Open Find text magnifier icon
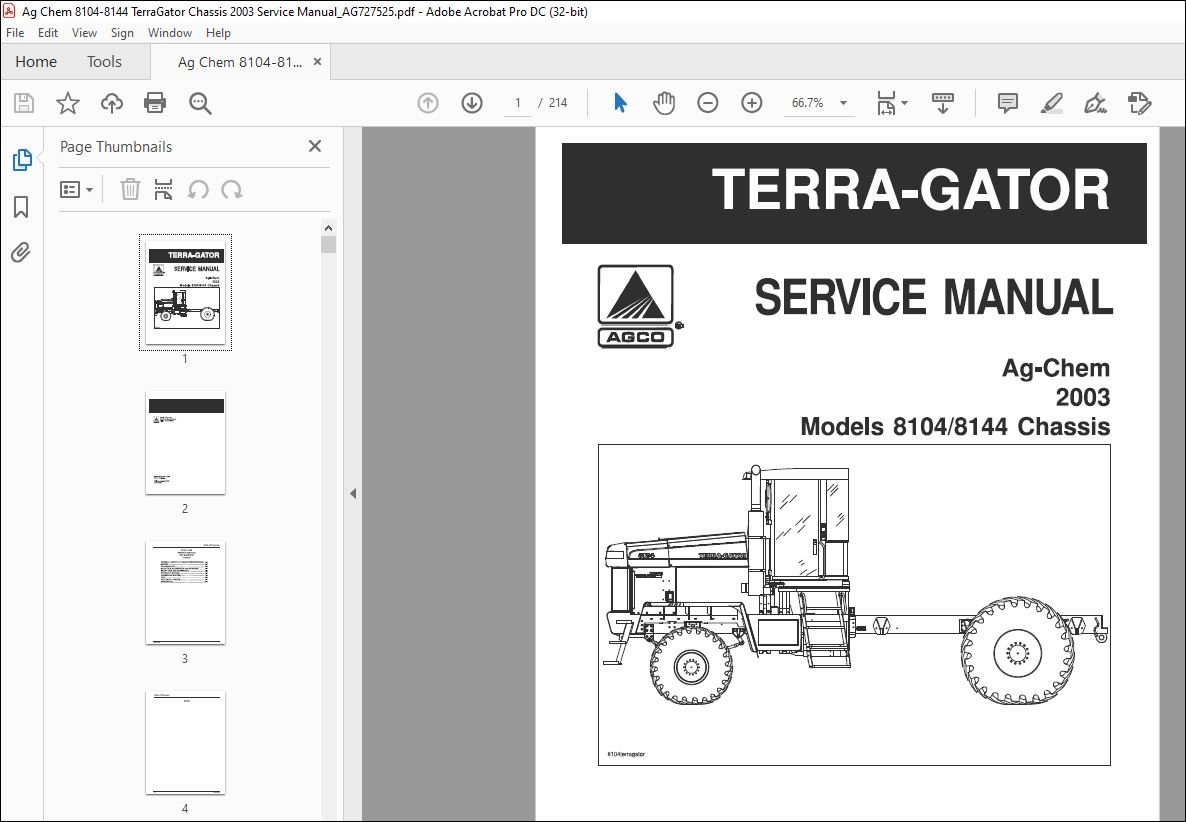Screen dimensions: 1186x822 [200, 104]
